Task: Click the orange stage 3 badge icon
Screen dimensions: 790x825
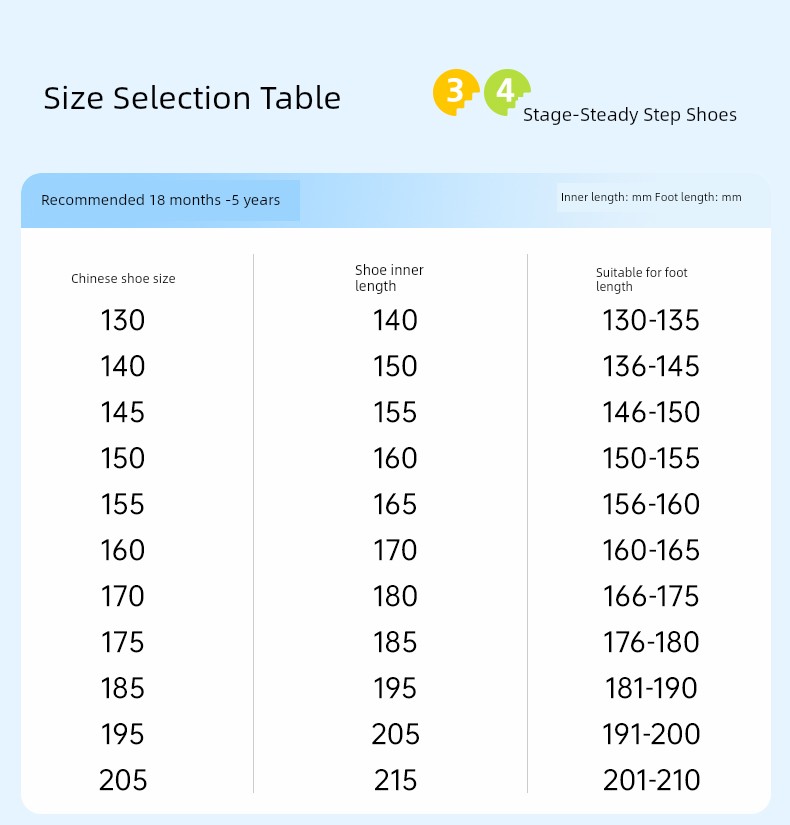Action: click(x=456, y=92)
